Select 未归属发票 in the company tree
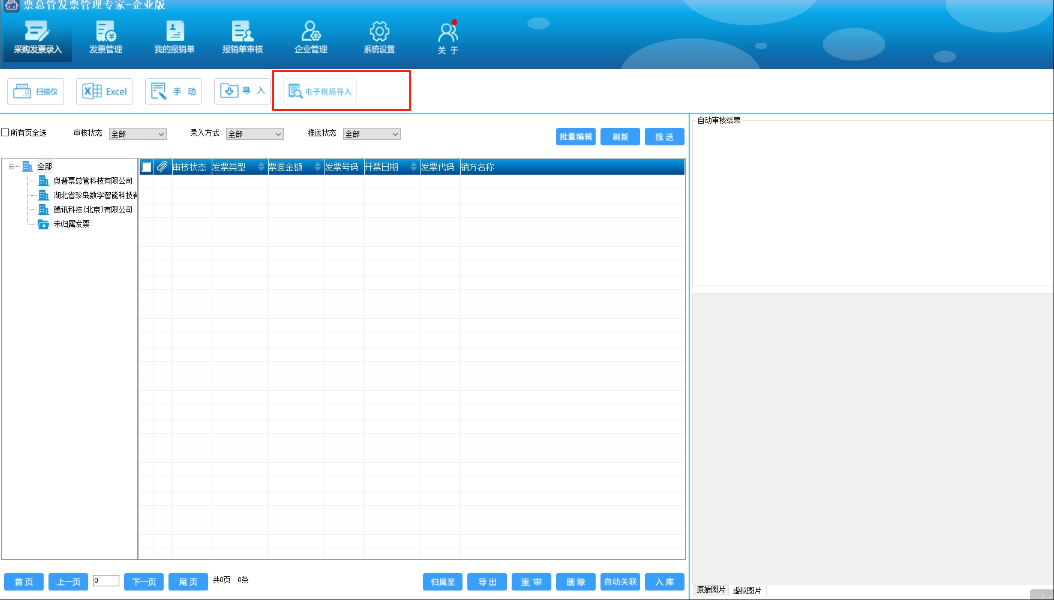Screen dimensions: 1054x600 click(64, 224)
